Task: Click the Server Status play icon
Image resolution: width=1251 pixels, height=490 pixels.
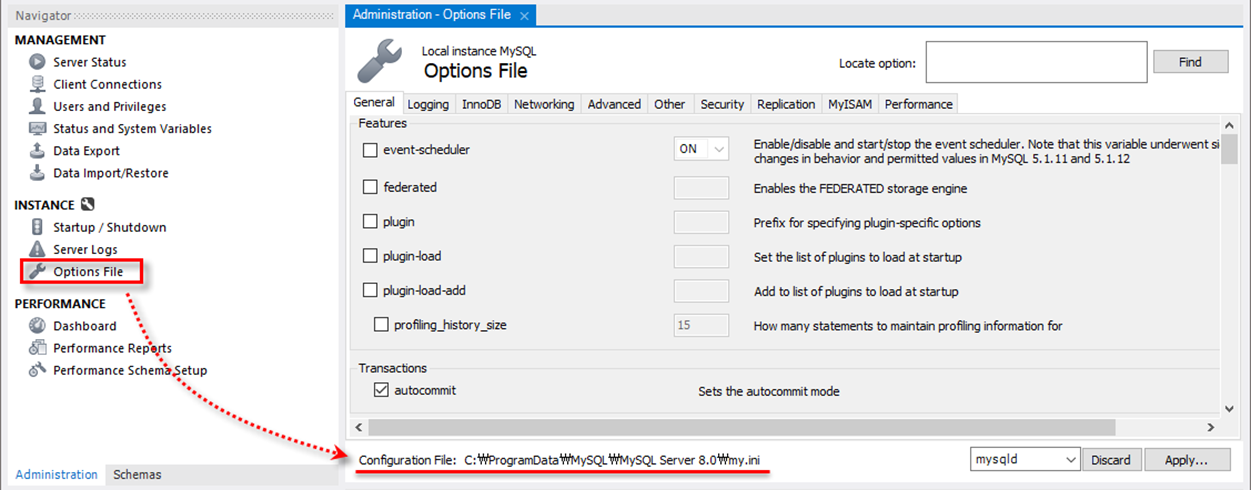Action: pos(37,62)
